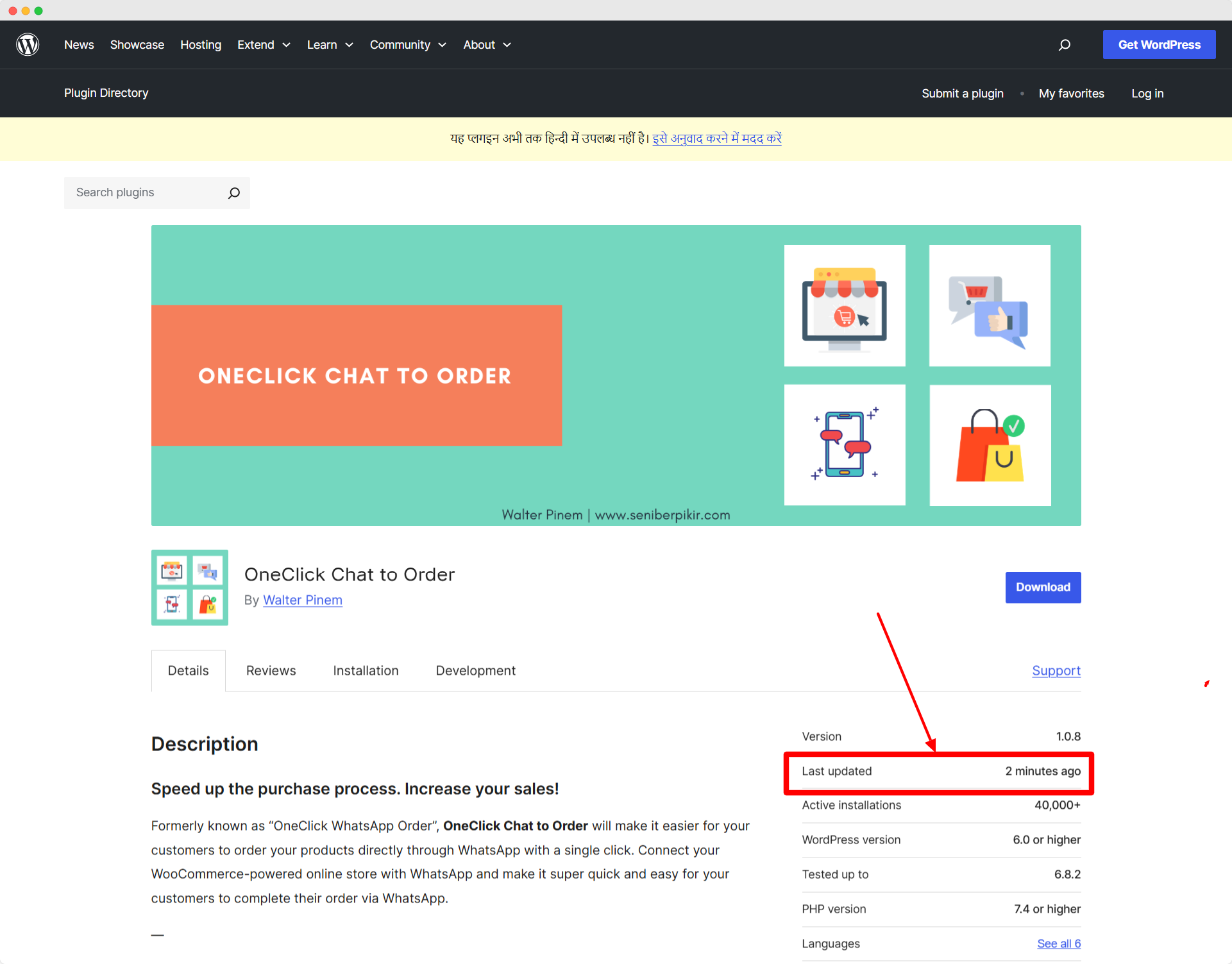Click the plugin title OneClick Chat to Order
The image size is (1232, 964).
coord(350,575)
